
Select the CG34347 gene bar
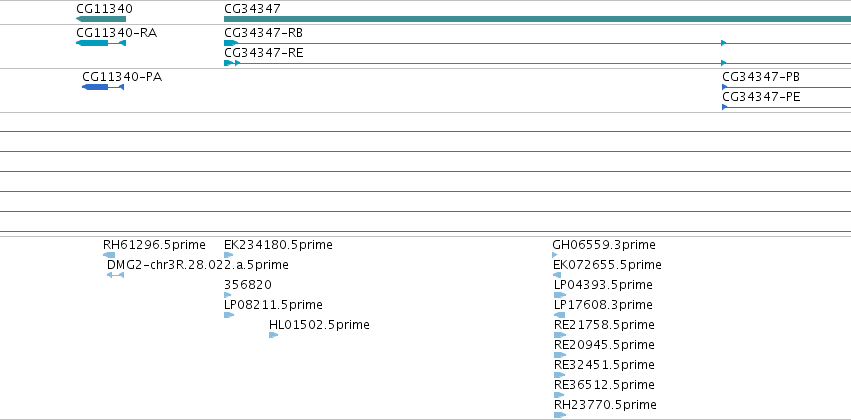[537, 19]
